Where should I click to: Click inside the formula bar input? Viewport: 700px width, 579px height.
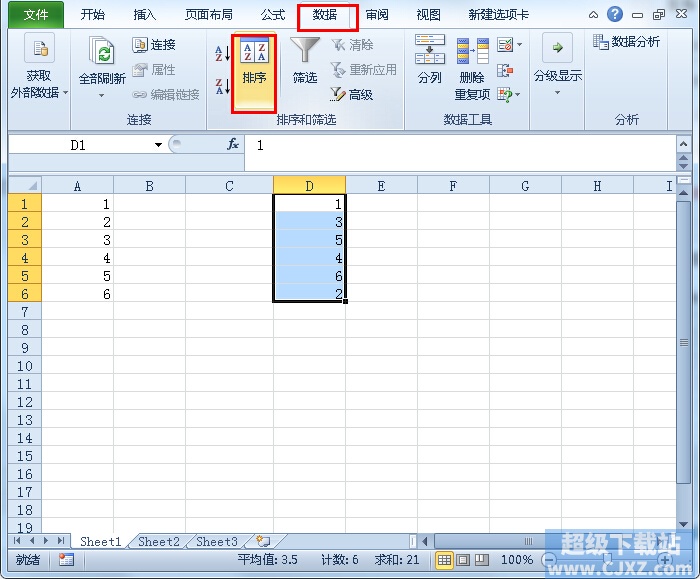(x=460, y=153)
